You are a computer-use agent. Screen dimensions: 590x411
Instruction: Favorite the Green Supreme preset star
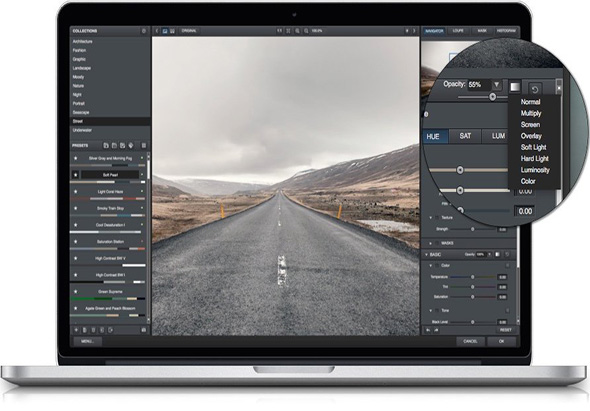pyautogui.click(x=76, y=292)
